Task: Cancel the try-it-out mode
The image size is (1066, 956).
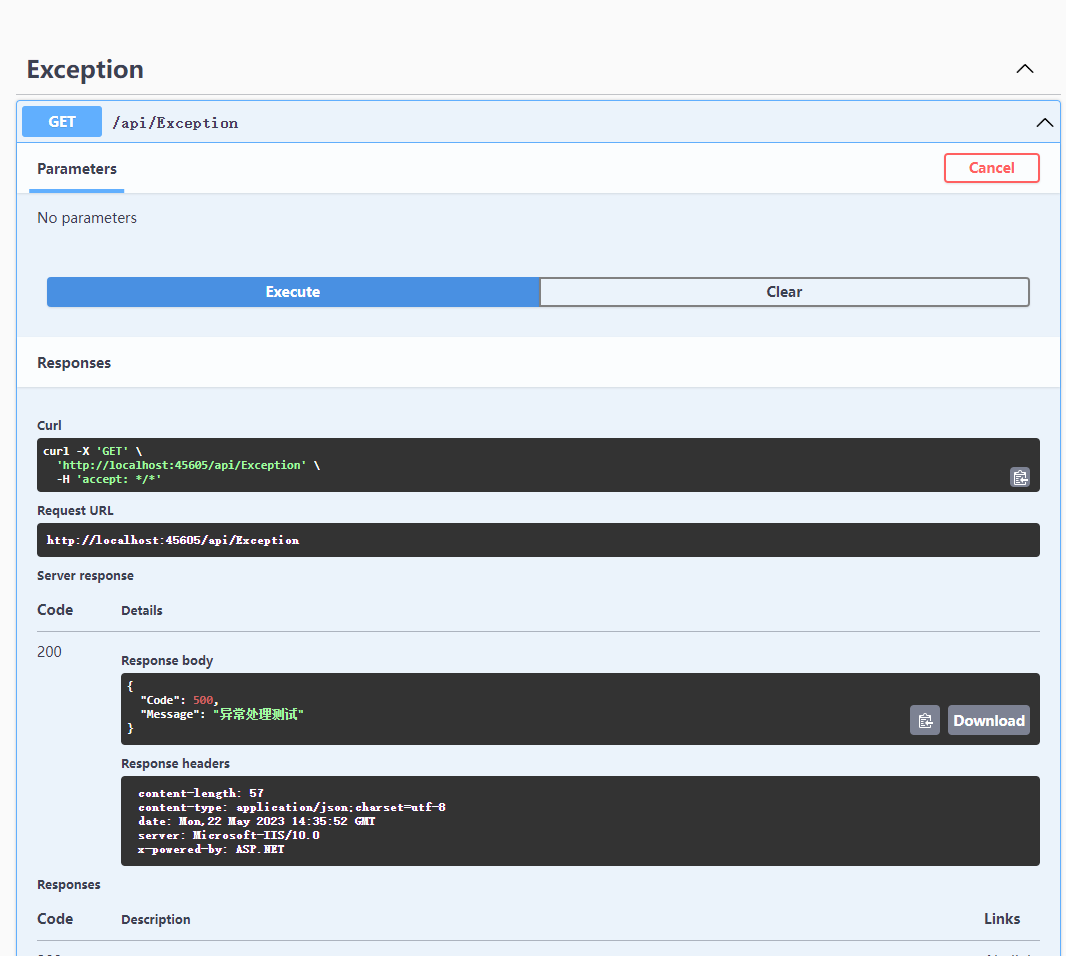Action: (x=991, y=168)
